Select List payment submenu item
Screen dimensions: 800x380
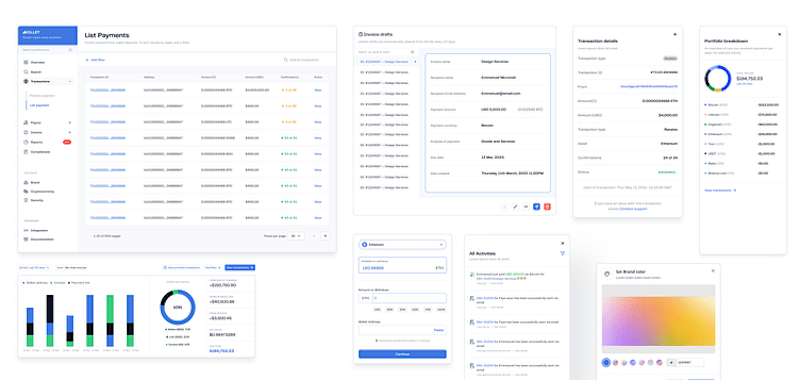point(39,105)
